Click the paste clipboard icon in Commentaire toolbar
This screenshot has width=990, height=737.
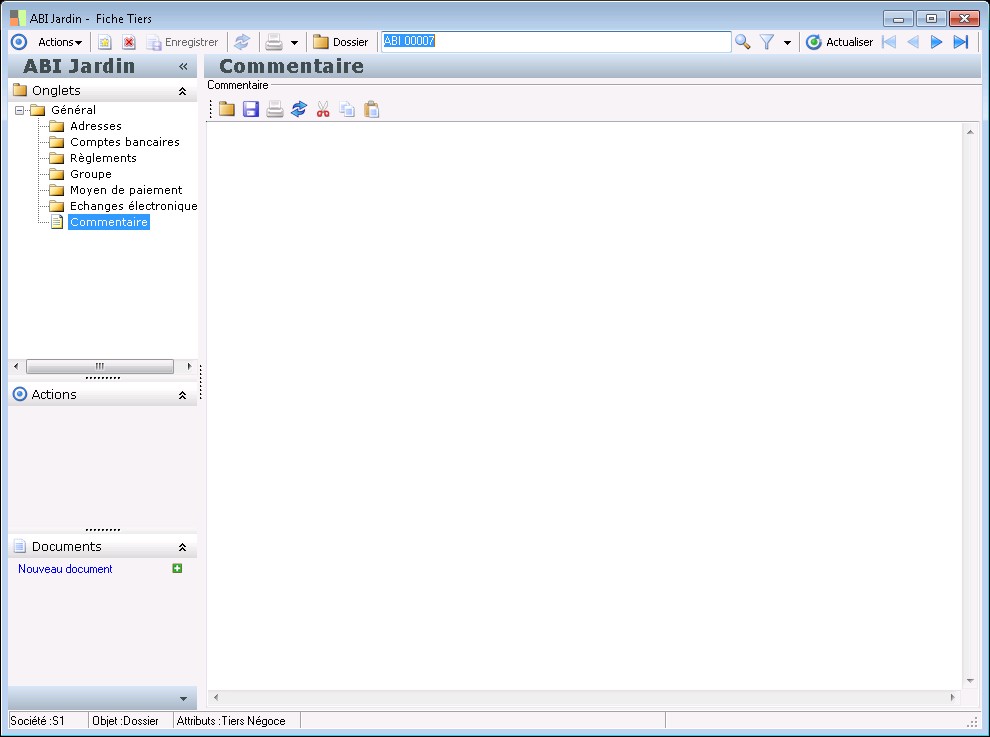pyautogui.click(x=371, y=109)
